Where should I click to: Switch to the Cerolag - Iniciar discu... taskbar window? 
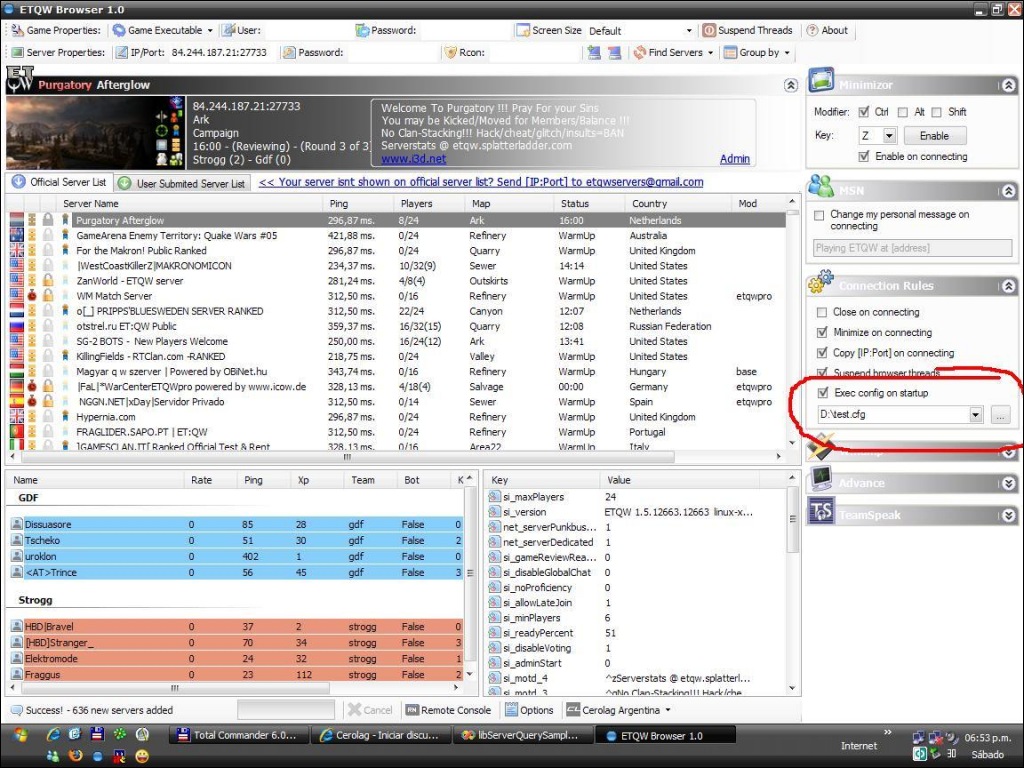point(380,735)
